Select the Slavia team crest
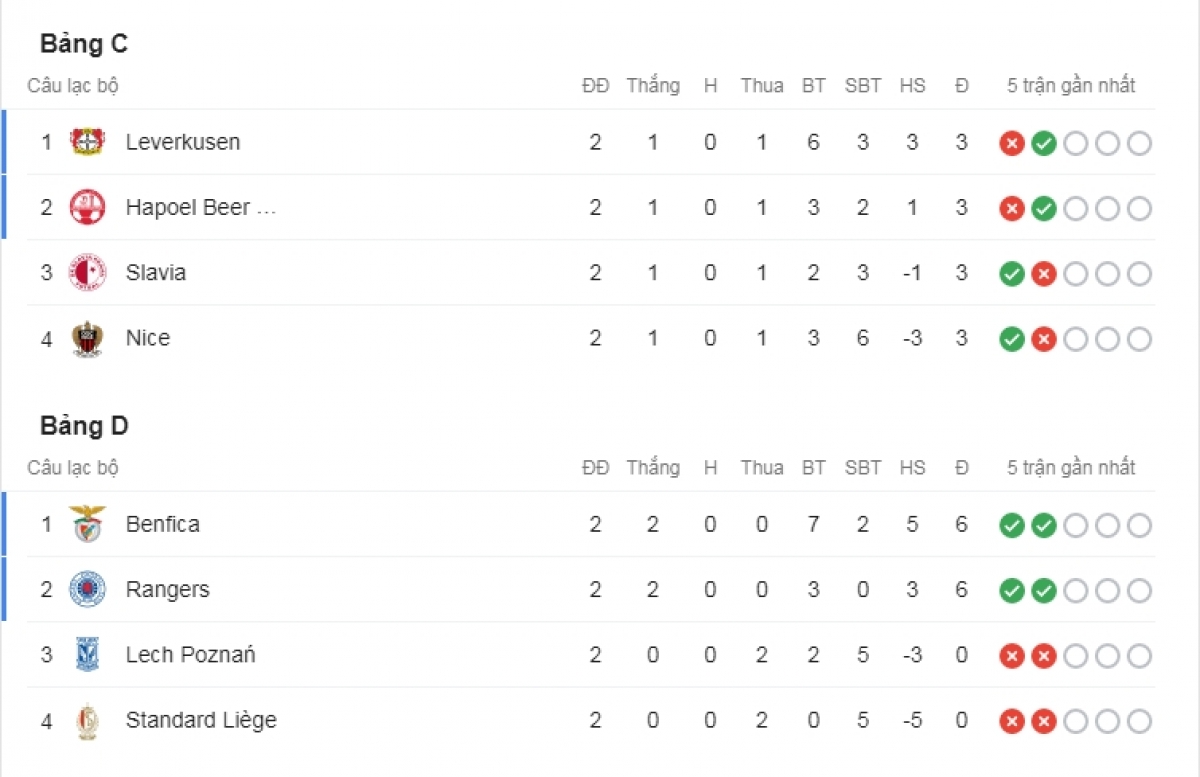1200x777 pixels. [88, 272]
